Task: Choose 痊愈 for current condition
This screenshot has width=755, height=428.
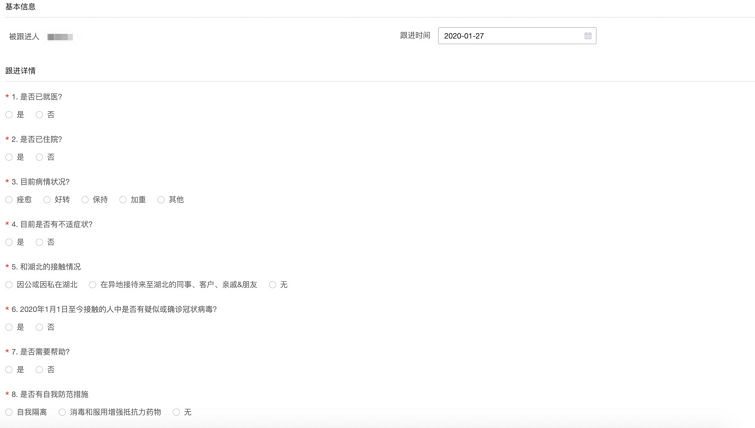Action: click(x=9, y=199)
